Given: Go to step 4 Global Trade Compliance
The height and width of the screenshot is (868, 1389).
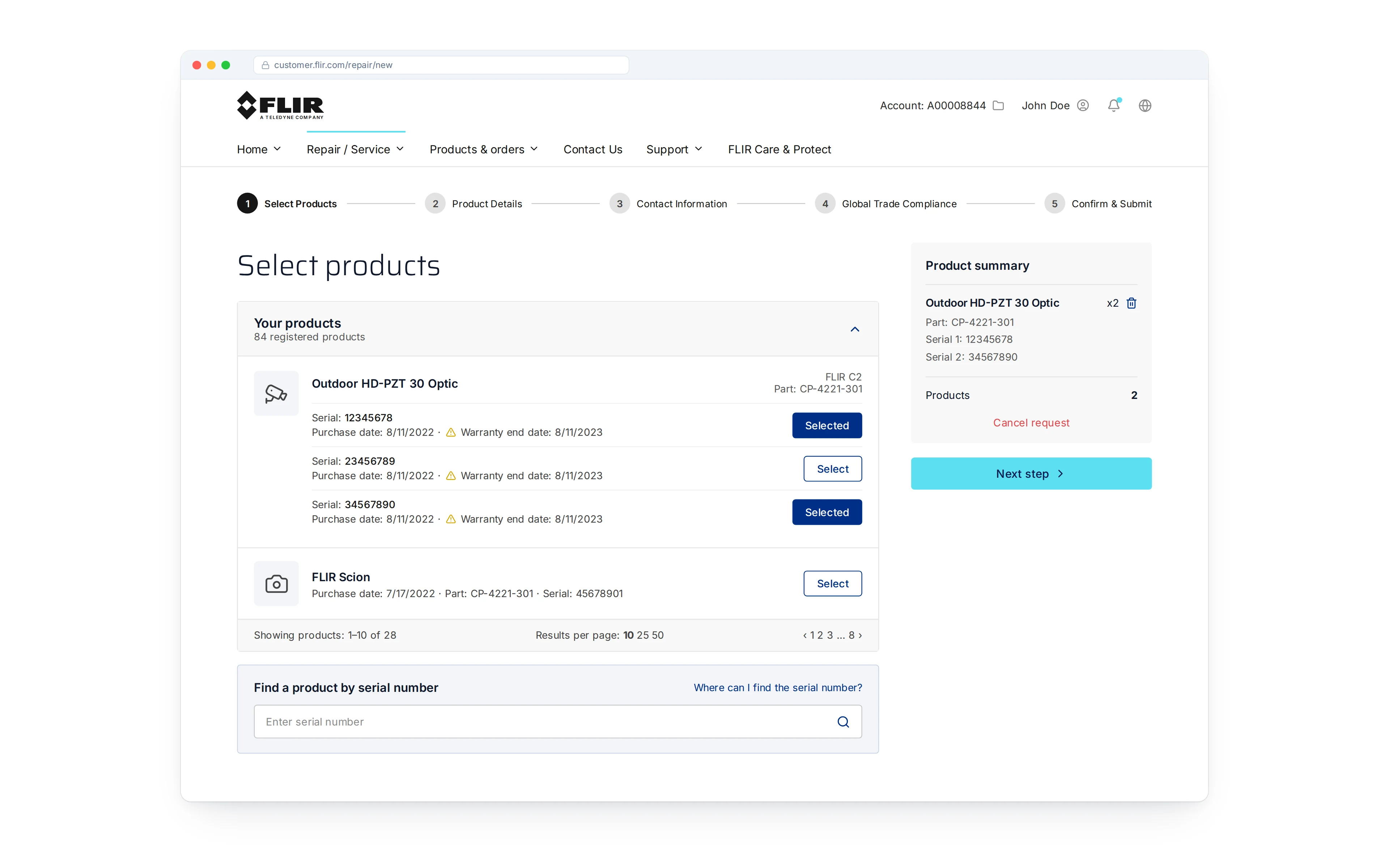Looking at the screenshot, I should [885, 204].
